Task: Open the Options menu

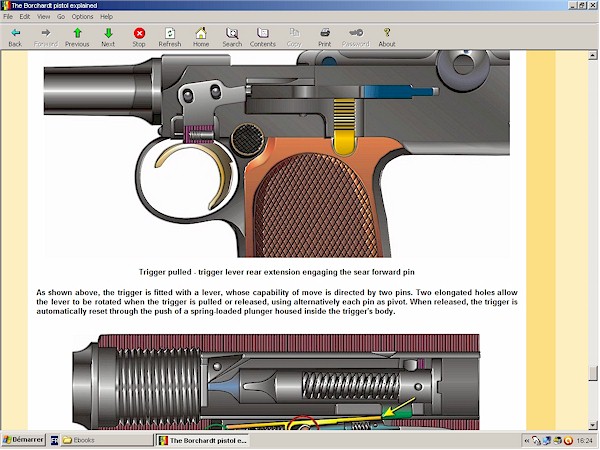Action: [82, 16]
